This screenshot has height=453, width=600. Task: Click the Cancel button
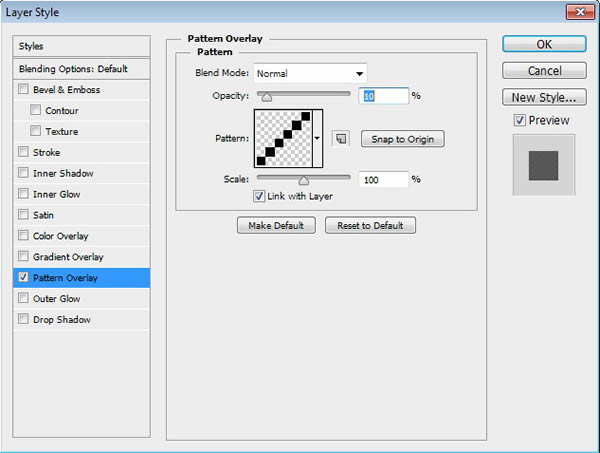(544, 70)
